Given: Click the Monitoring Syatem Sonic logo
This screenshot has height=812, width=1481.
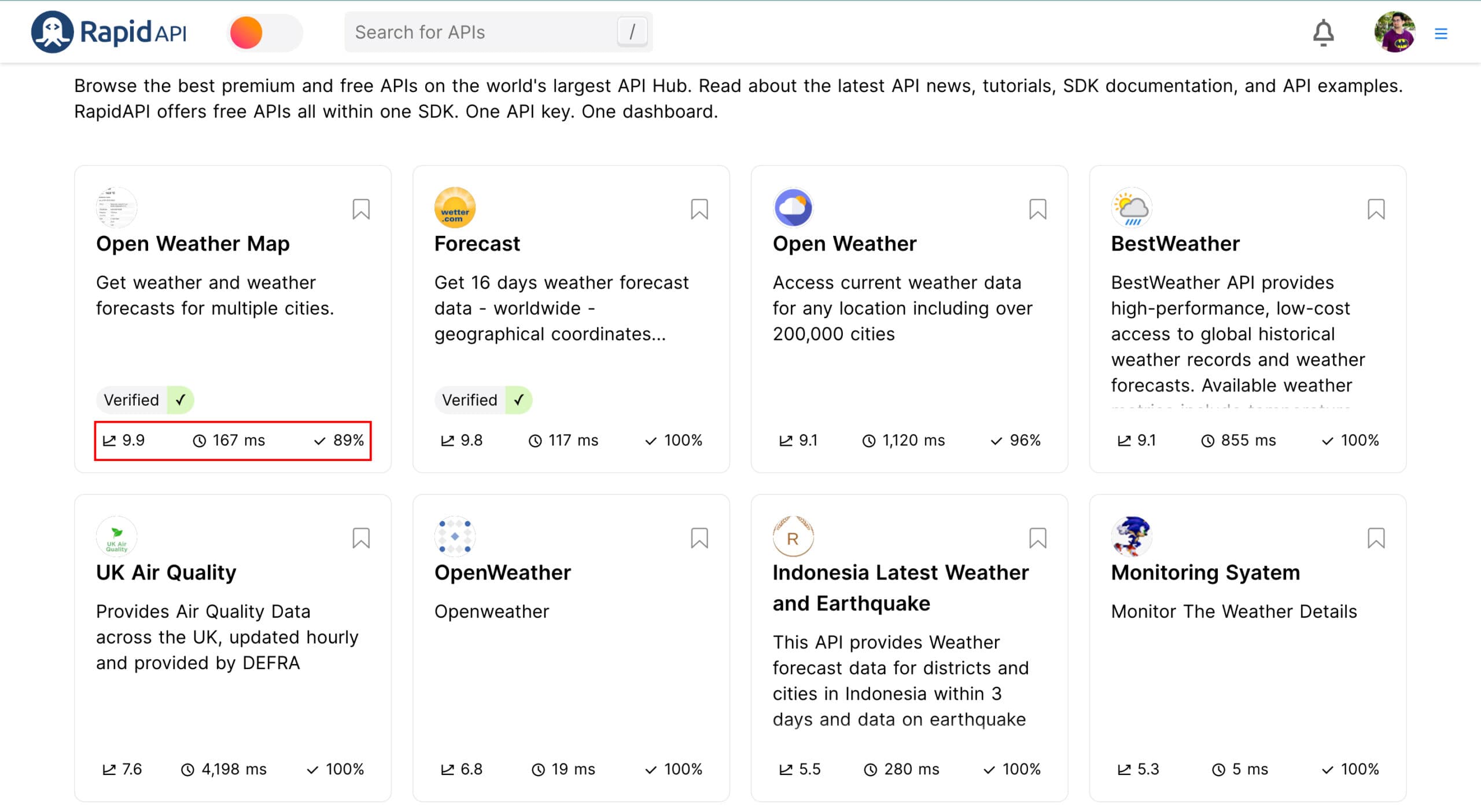Looking at the screenshot, I should (x=1132, y=536).
